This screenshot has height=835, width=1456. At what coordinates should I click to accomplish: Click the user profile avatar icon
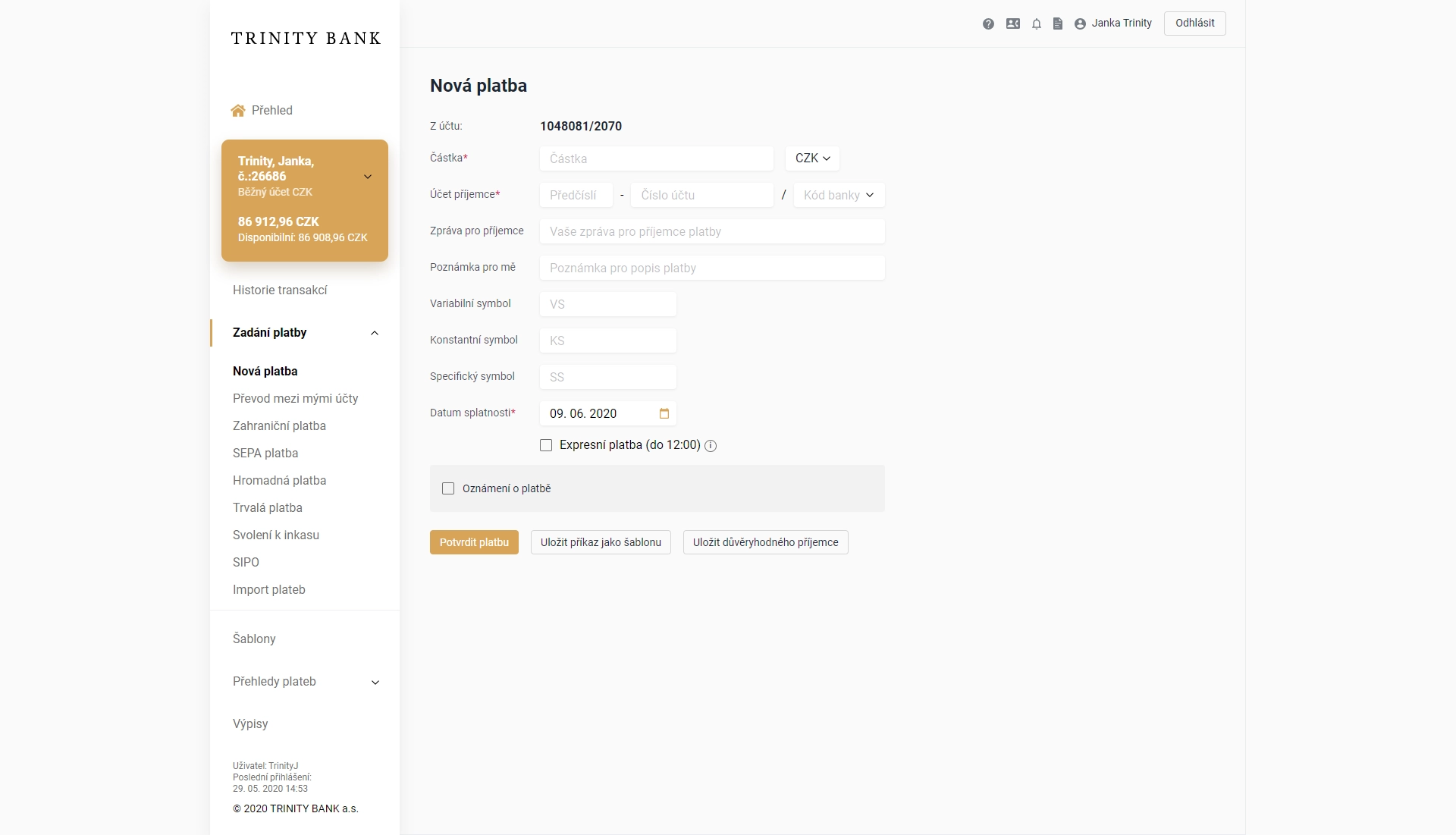[1080, 24]
